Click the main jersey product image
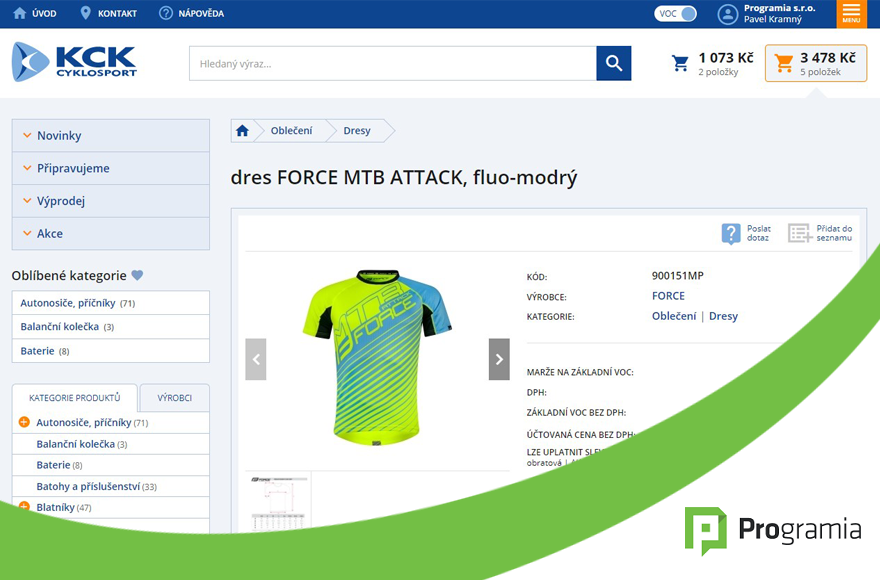This screenshot has width=880, height=580. tap(377, 358)
